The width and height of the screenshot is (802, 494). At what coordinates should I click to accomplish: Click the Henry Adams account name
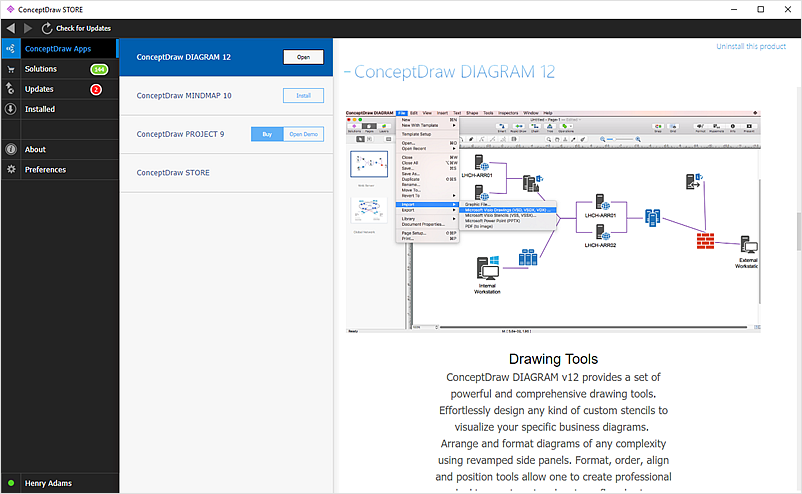pyautogui.click(x=48, y=483)
